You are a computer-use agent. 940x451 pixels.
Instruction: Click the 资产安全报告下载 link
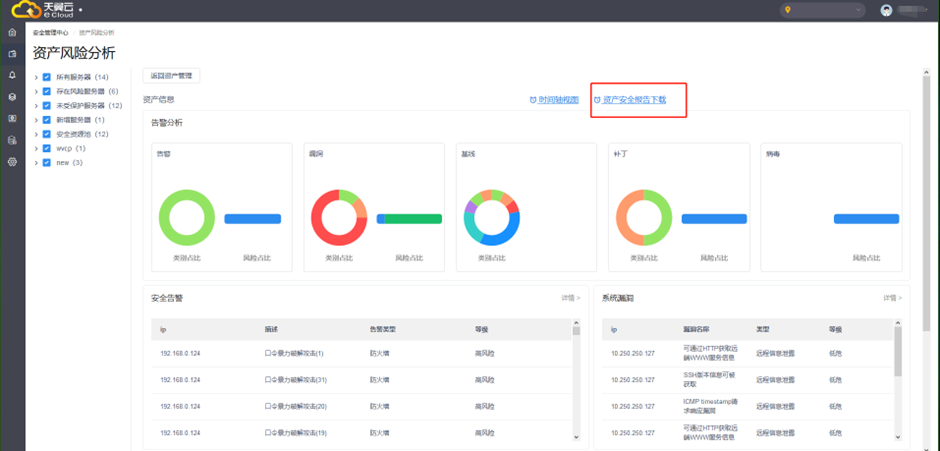(x=634, y=100)
